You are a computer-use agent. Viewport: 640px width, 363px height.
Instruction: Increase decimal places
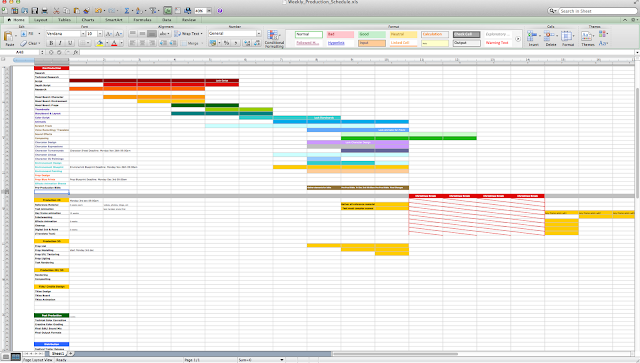coord(247,43)
